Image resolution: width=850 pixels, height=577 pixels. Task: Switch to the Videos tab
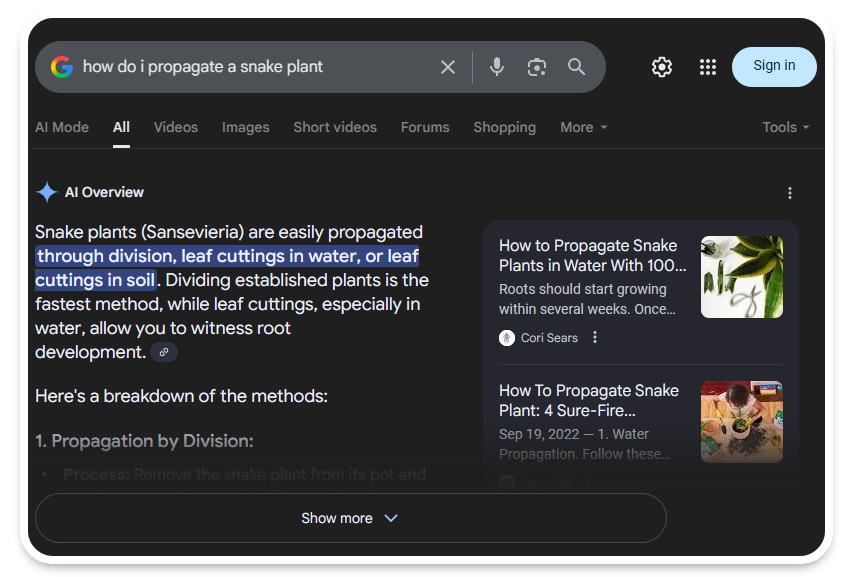(x=176, y=127)
